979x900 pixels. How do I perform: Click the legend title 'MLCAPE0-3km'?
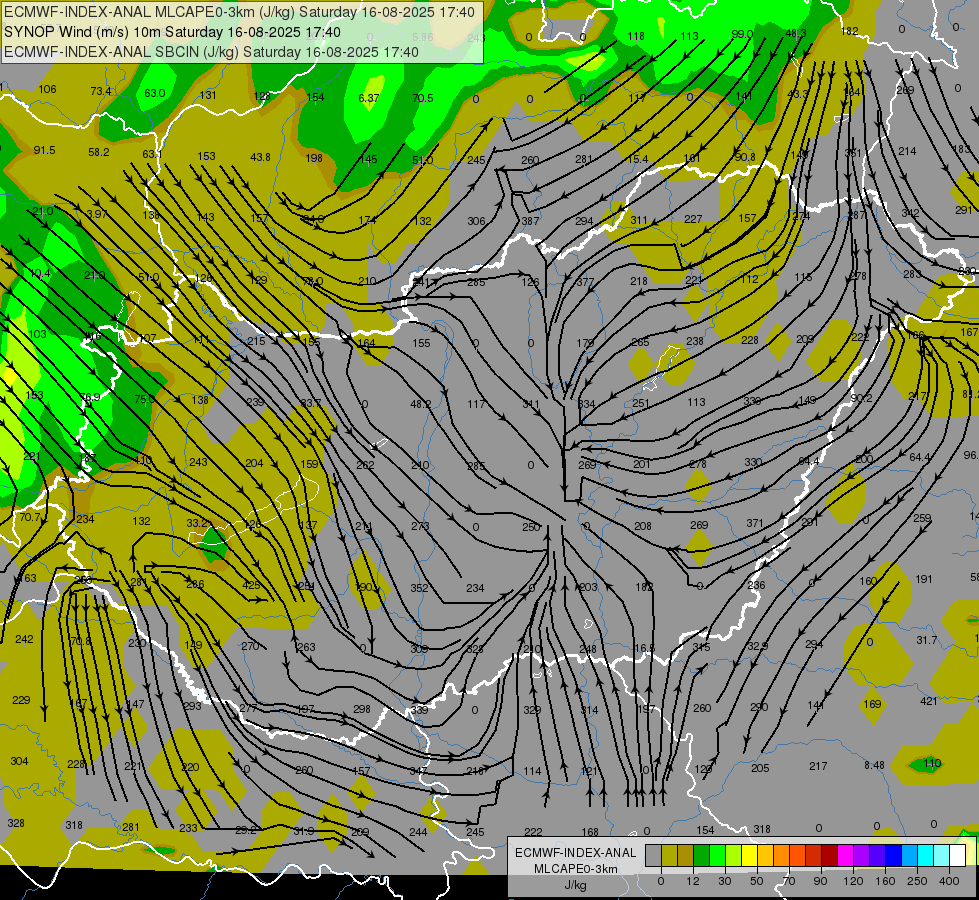click(576, 869)
